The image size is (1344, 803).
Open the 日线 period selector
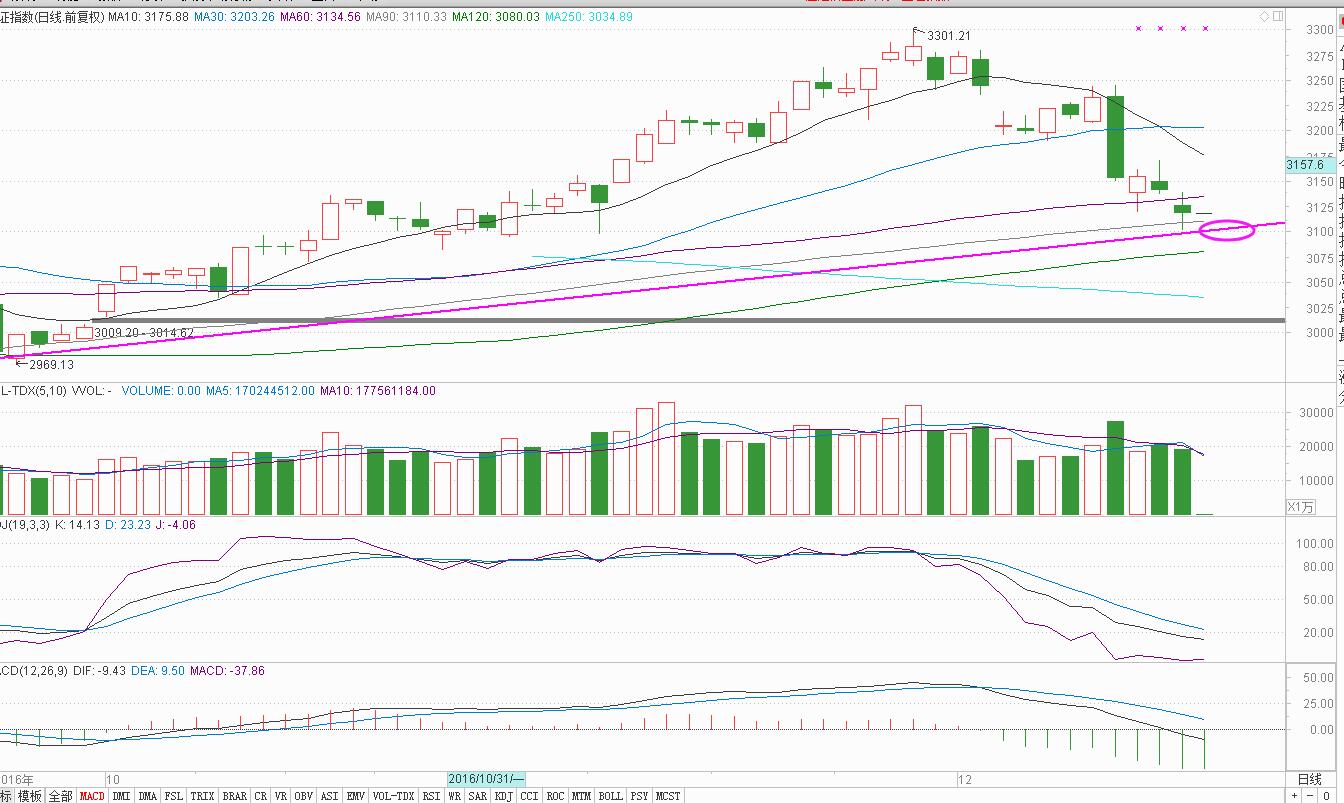[1309, 779]
